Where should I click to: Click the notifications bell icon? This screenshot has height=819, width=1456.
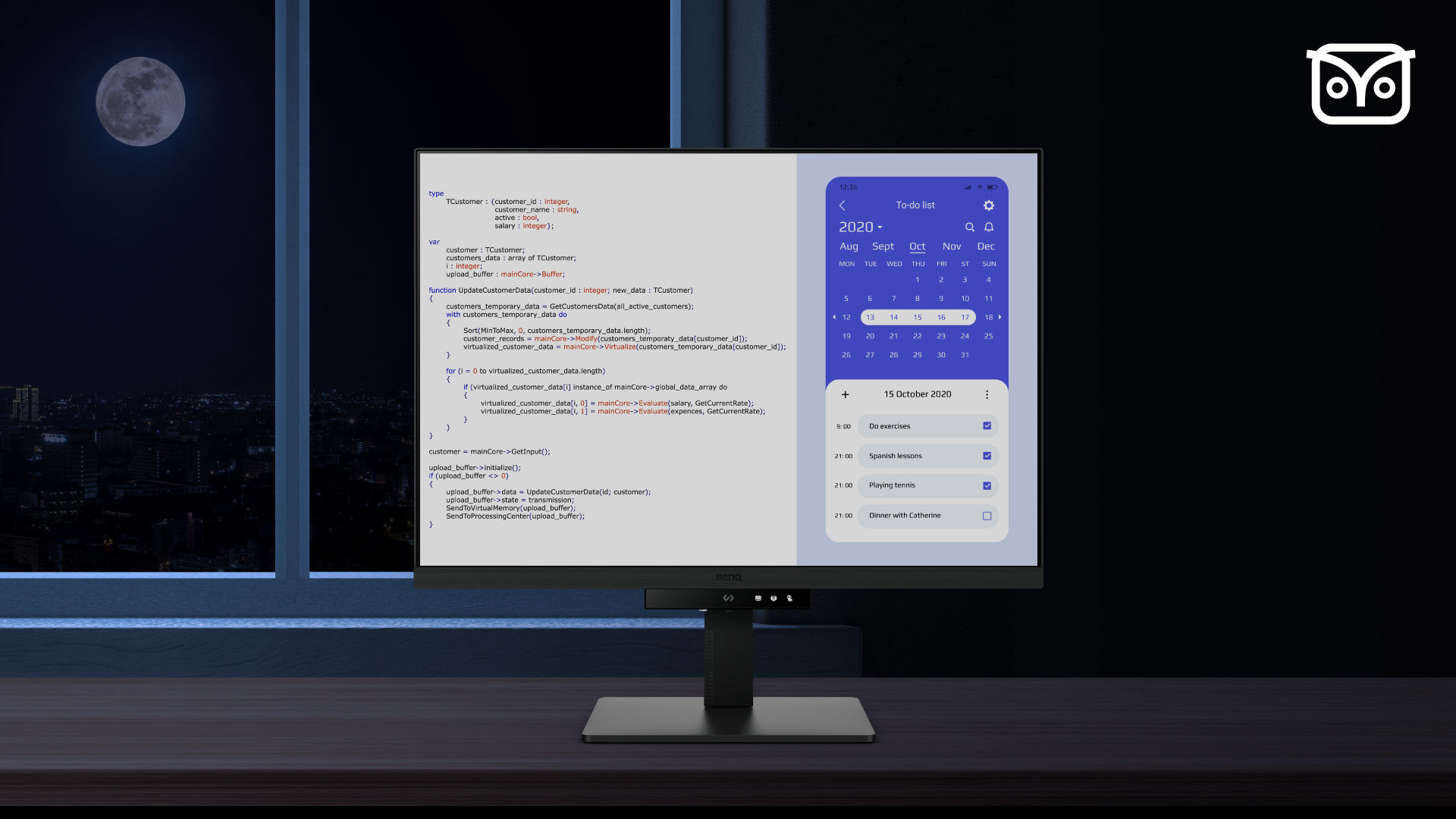click(990, 227)
